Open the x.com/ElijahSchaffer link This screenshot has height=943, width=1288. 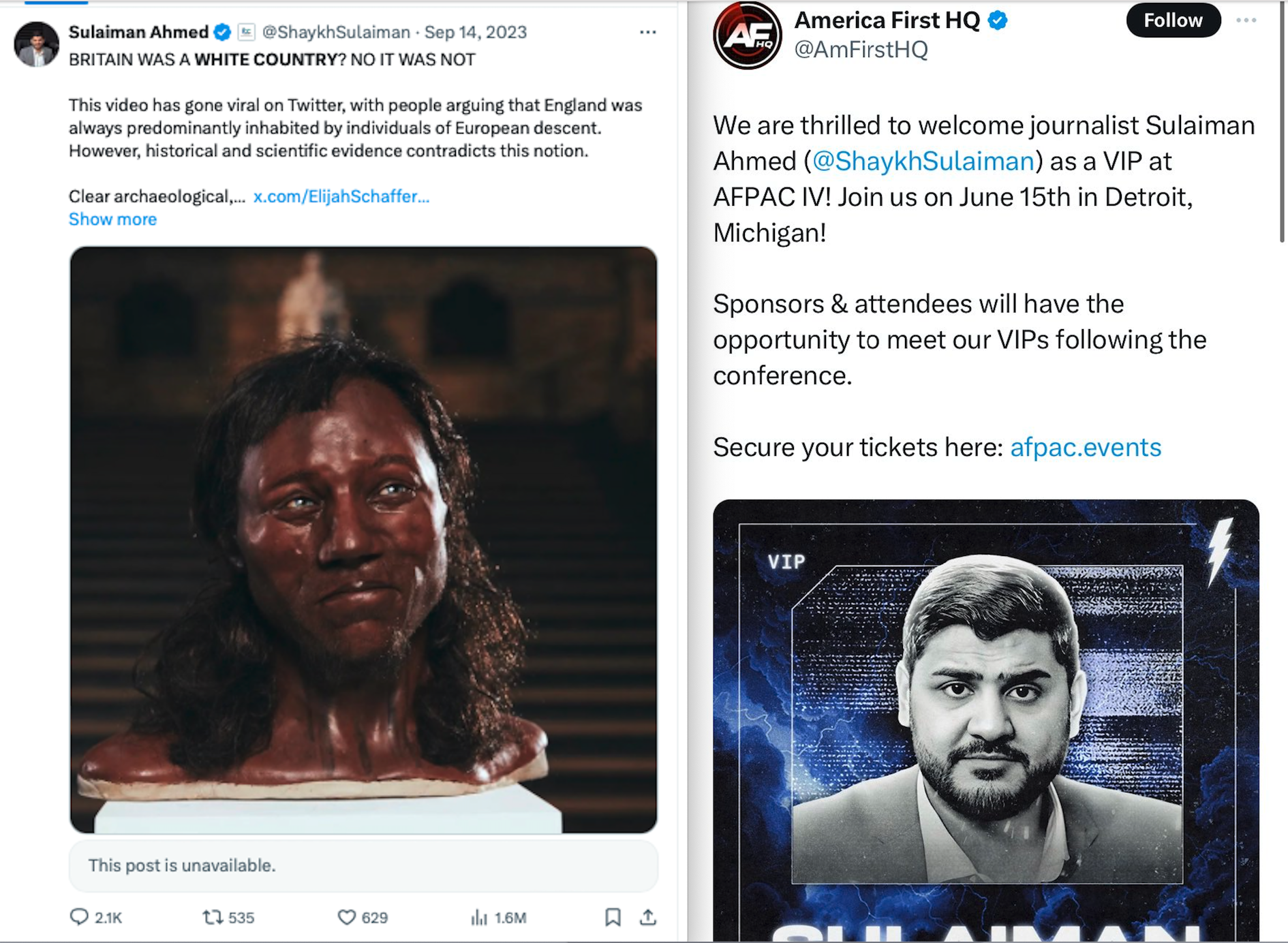click(341, 196)
